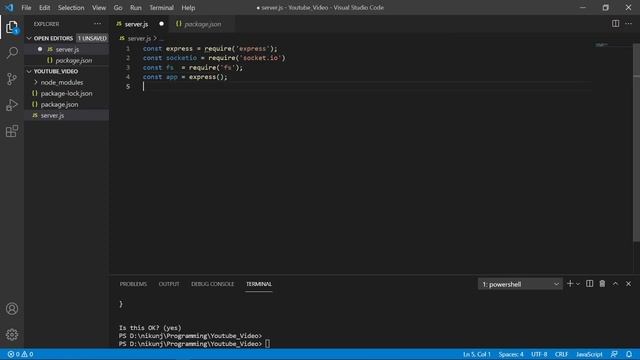Open package-lock.json in the file tree

tap(66, 93)
